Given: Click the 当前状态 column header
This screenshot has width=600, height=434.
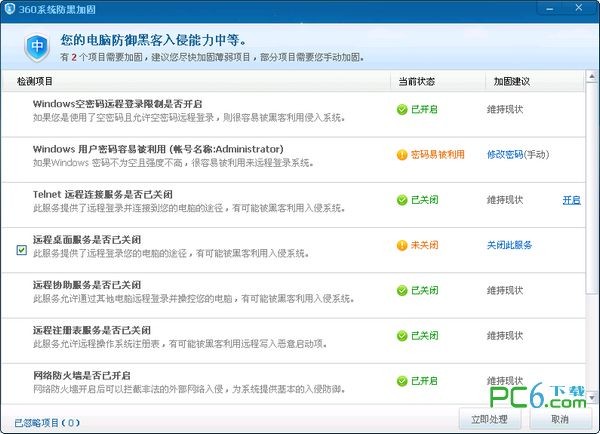Looking at the screenshot, I should click(416, 82).
